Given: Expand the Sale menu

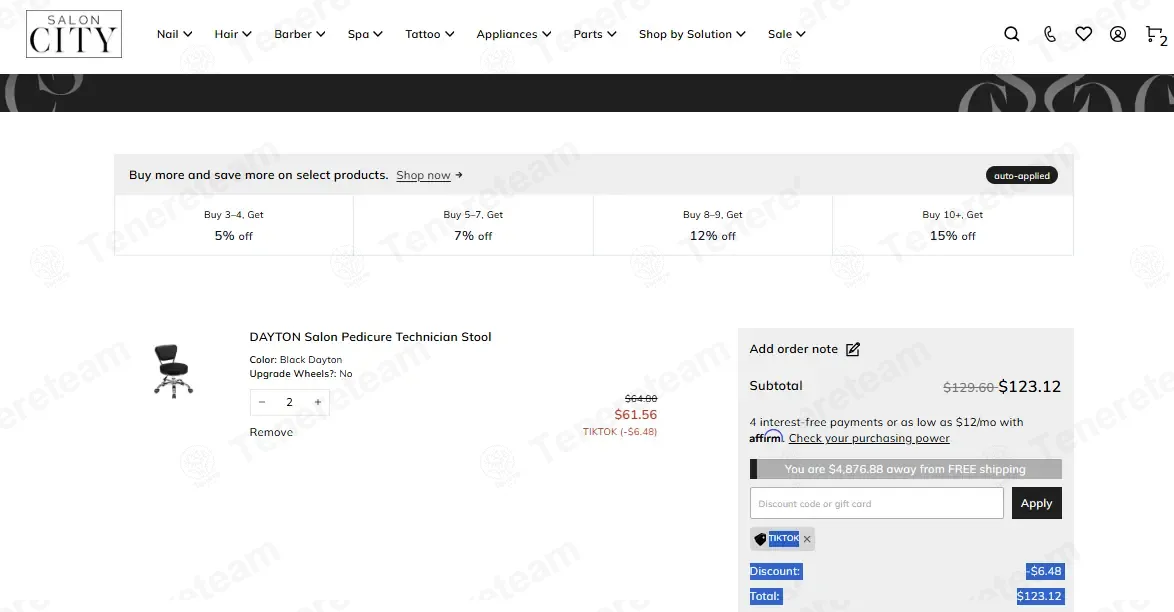Looking at the screenshot, I should tap(786, 34).
